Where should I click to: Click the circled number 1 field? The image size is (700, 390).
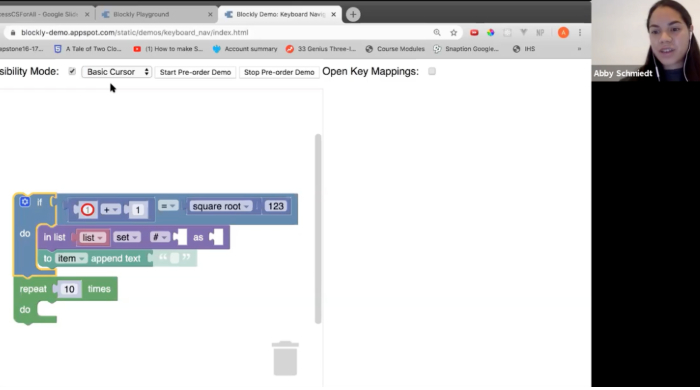point(88,210)
